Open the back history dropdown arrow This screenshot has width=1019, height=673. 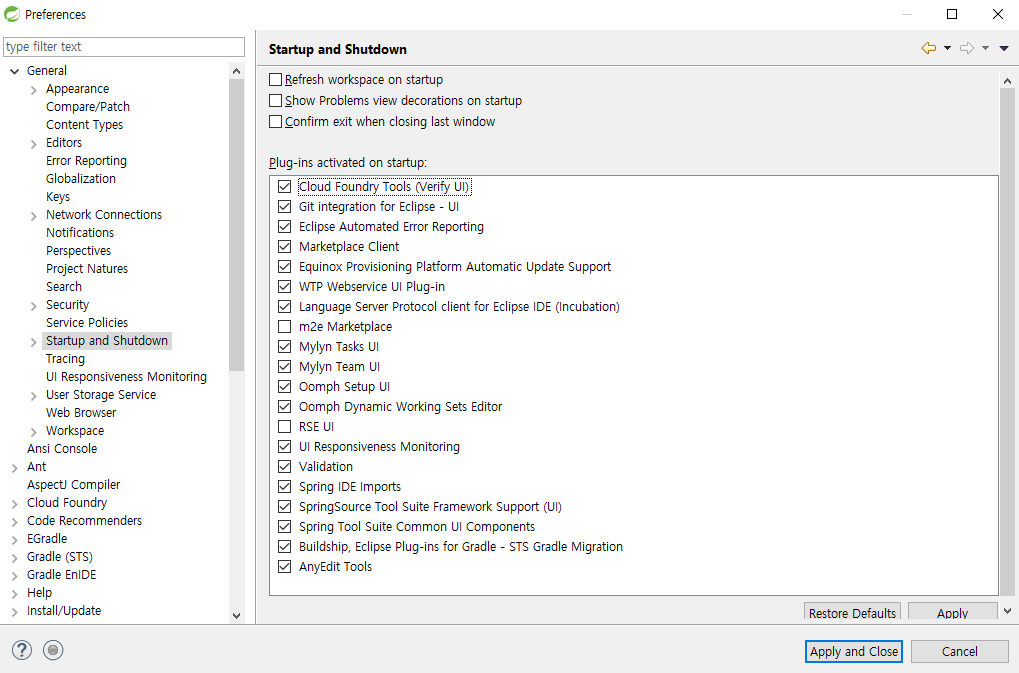(x=947, y=48)
